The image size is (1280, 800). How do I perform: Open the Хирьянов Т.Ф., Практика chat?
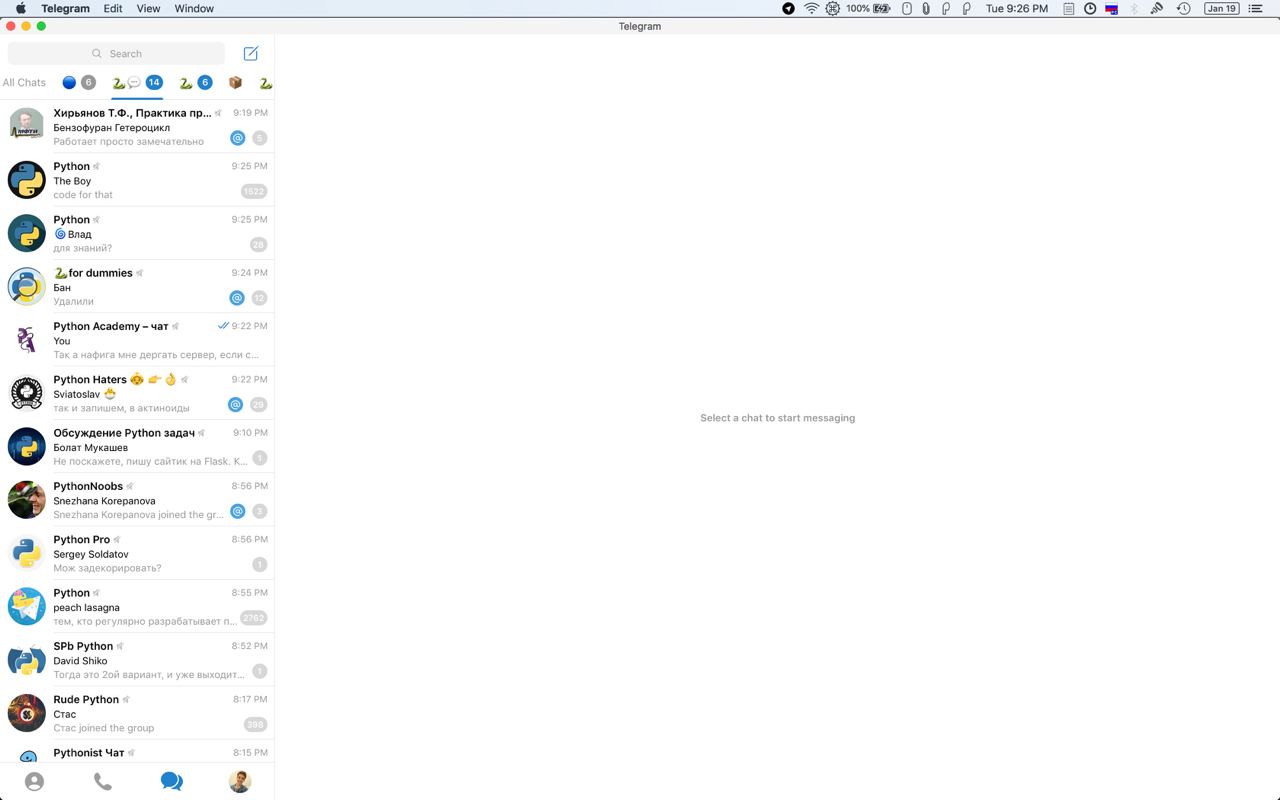coord(137,126)
